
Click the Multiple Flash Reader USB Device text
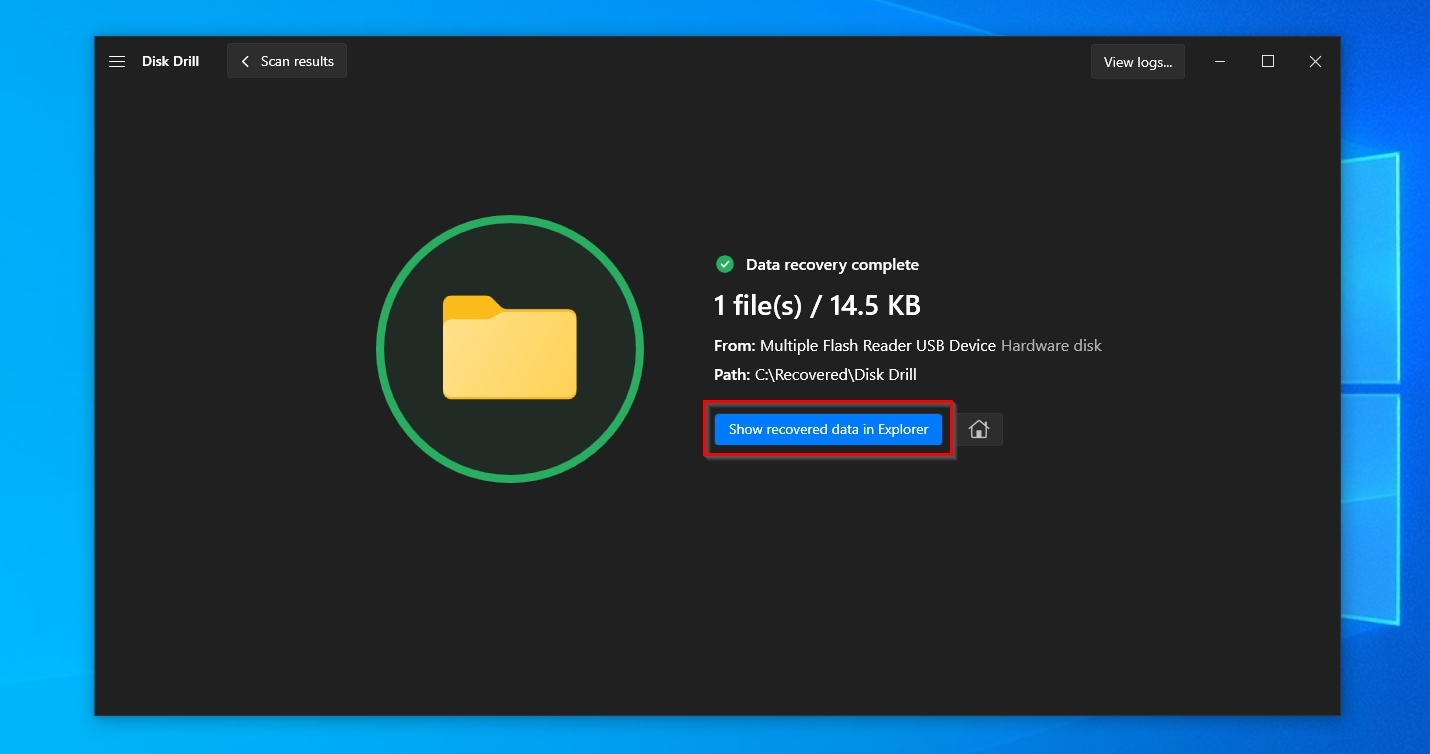tap(878, 345)
